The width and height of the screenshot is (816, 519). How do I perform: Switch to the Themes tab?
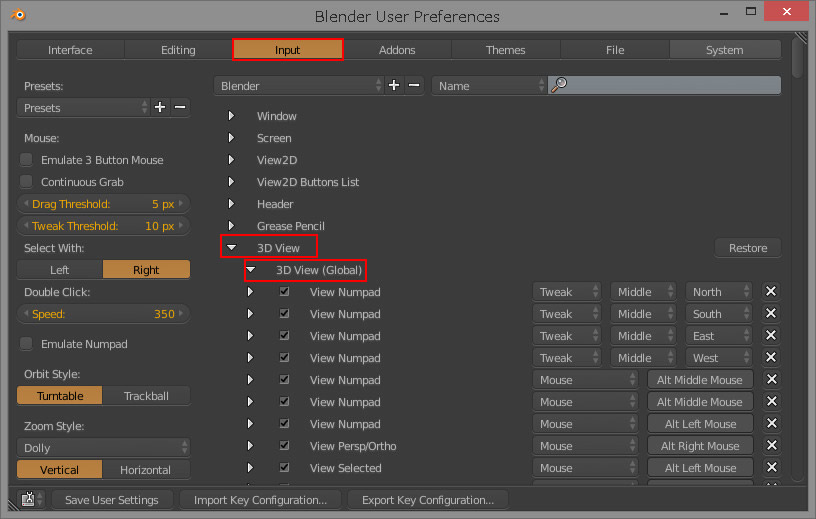pyautogui.click(x=506, y=50)
